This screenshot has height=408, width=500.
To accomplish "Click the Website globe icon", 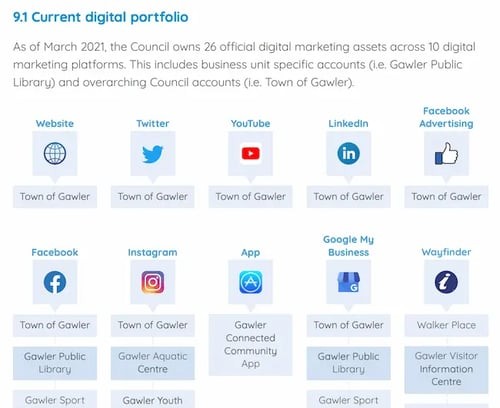I will (x=55, y=153).
